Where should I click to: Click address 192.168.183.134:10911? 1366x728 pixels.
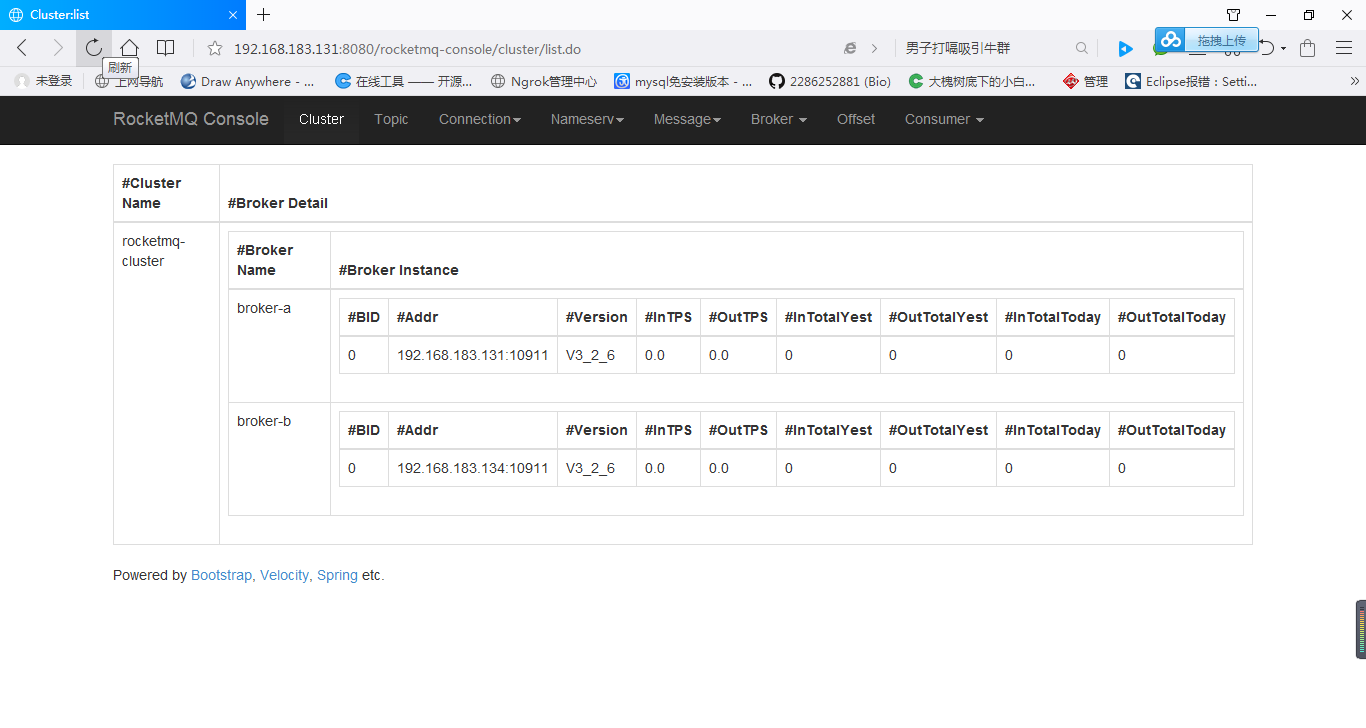tap(473, 468)
